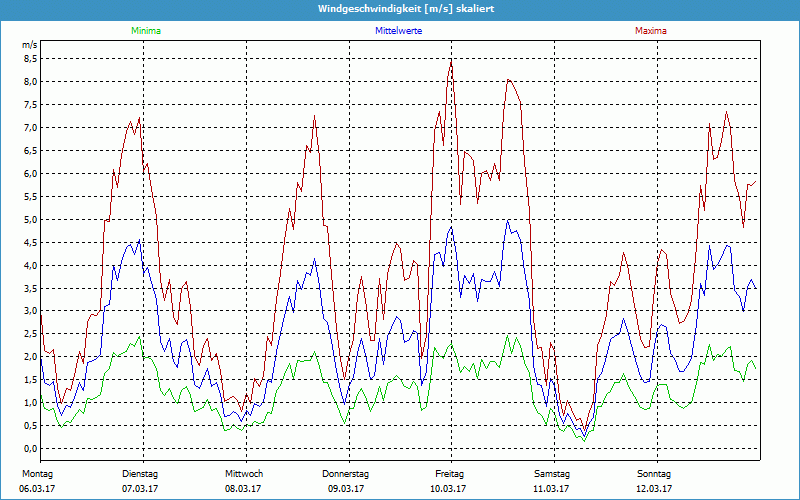Click the 0,5 y-axis value
800x500 pixels.
pyautogui.click(x=31, y=426)
